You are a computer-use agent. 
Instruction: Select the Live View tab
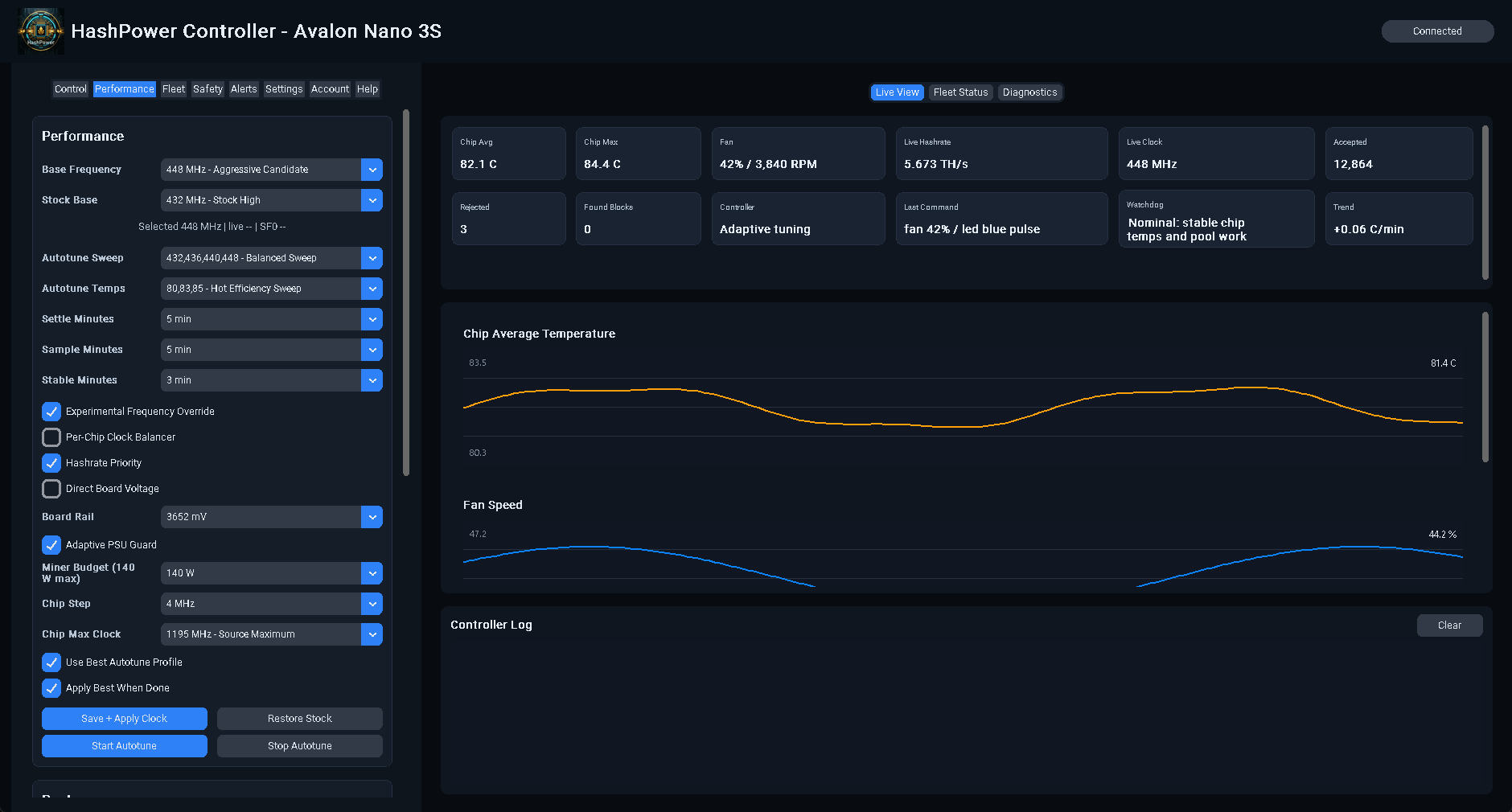pyautogui.click(x=897, y=92)
